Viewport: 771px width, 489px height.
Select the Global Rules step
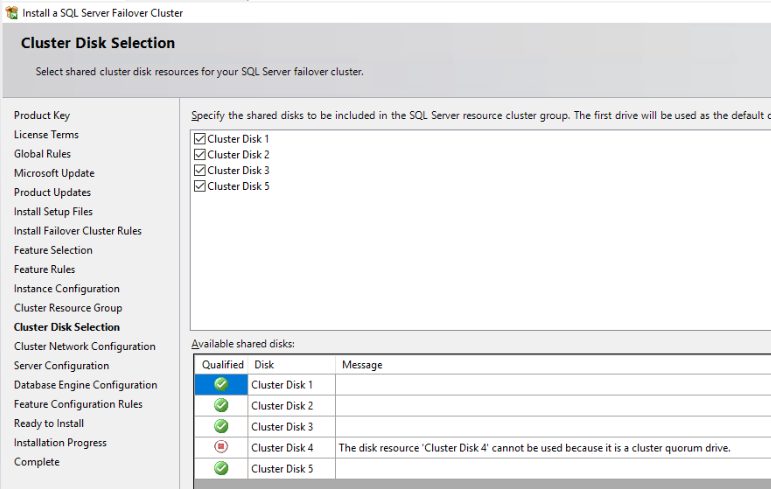click(42, 153)
